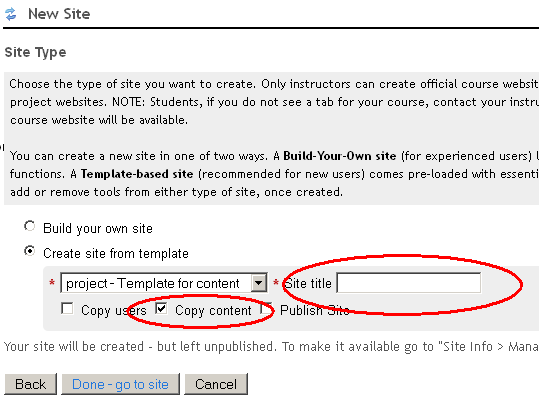Select the Create site from template radio button
This screenshot has height=403, width=539.
(30, 251)
